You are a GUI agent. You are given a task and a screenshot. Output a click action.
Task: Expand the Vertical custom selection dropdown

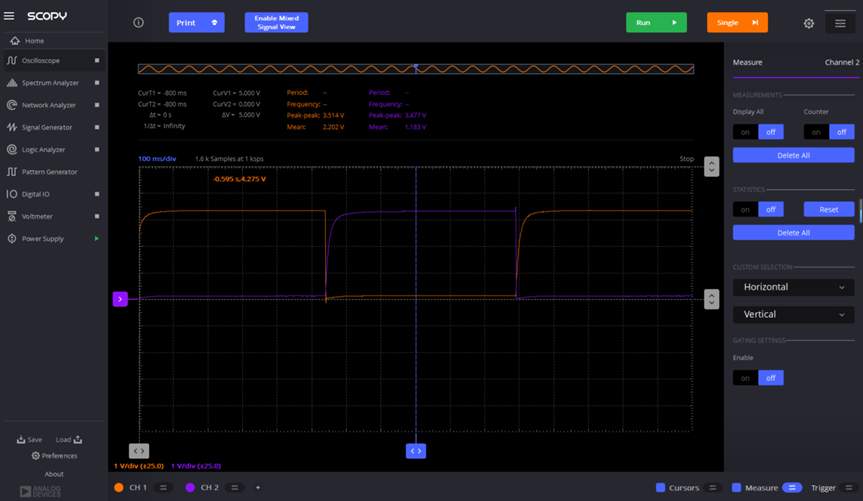point(793,314)
